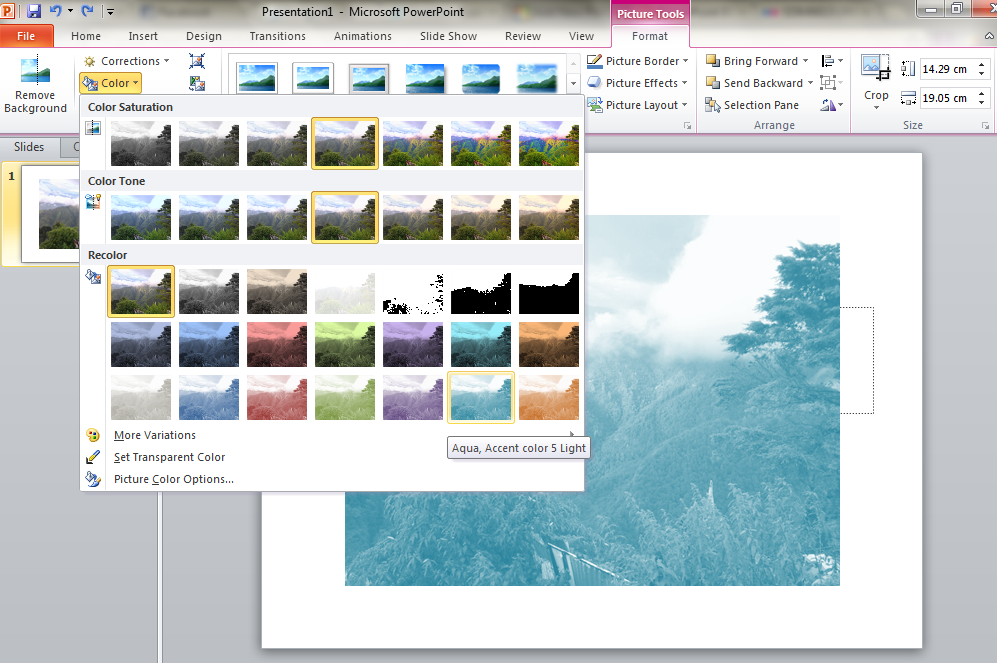Select the Picture Tools Format tab
997x663 pixels.
click(x=650, y=36)
